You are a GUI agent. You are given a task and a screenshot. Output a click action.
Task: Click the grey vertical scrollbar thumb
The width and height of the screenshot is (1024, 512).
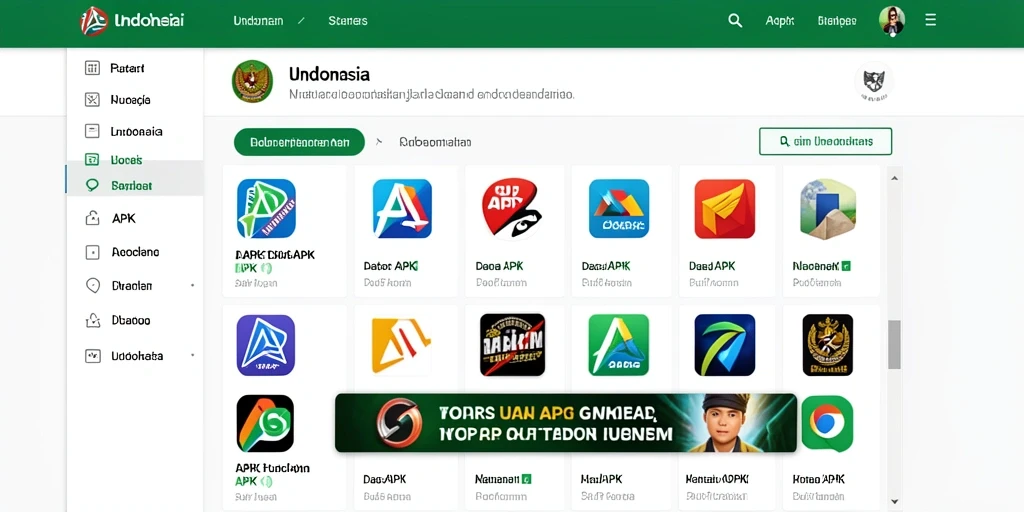coord(895,345)
